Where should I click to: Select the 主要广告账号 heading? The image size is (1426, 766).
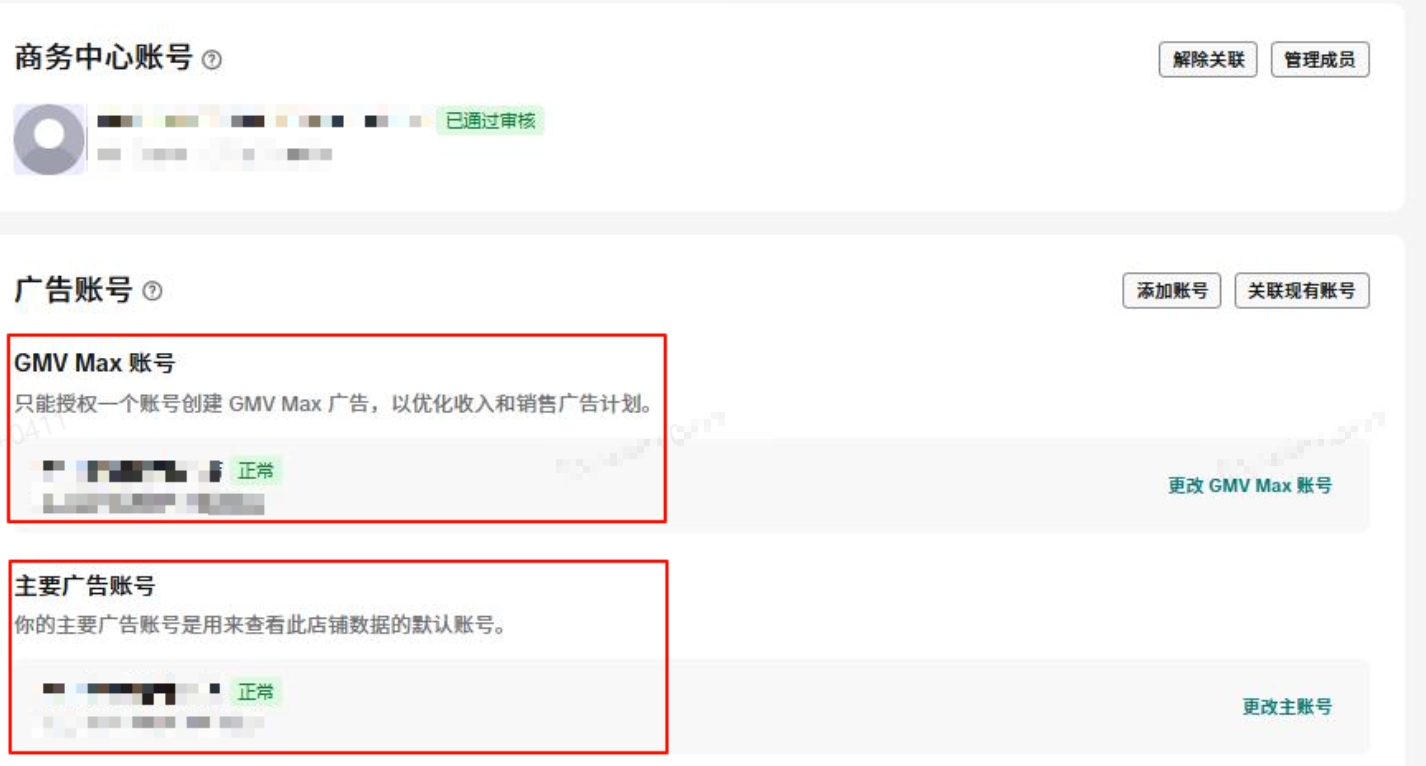tap(85, 586)
